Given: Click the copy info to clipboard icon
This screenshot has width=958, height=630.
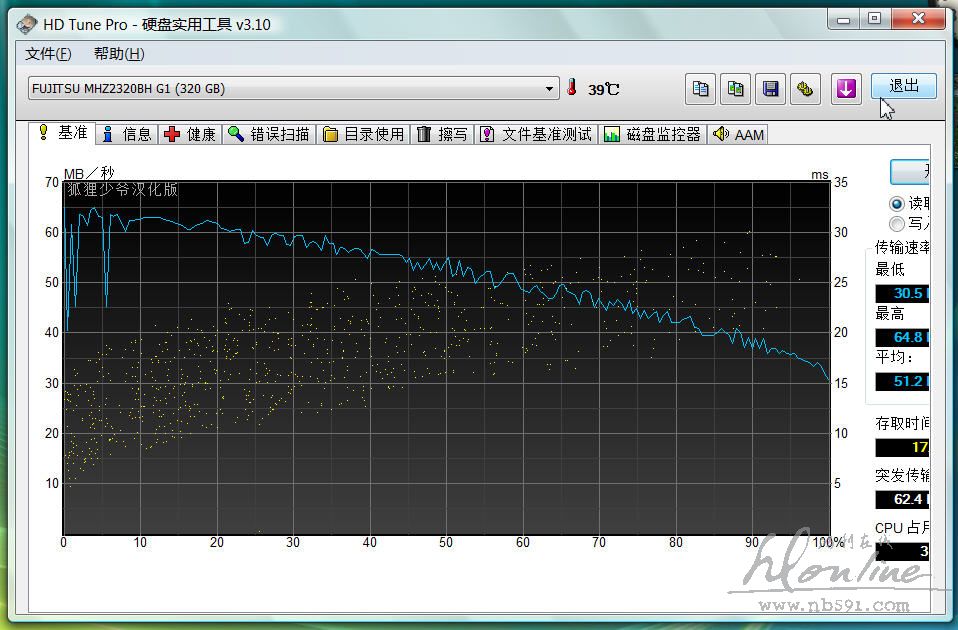Looking at the screenshot, I should coord(701,89).
